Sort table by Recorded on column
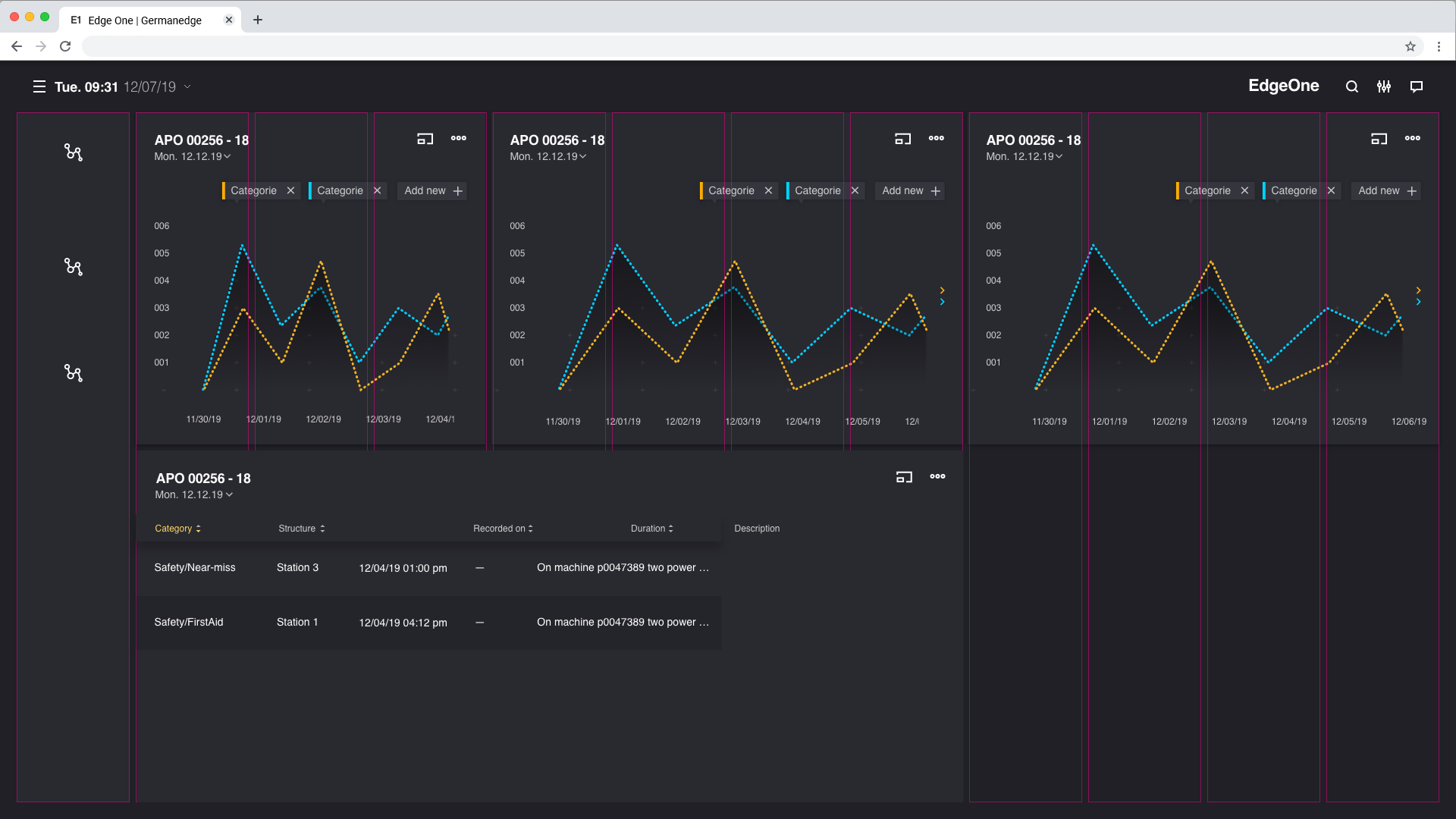Image resolution: width=1456 pixels, height=819 pixels. (x=503, y=529)
